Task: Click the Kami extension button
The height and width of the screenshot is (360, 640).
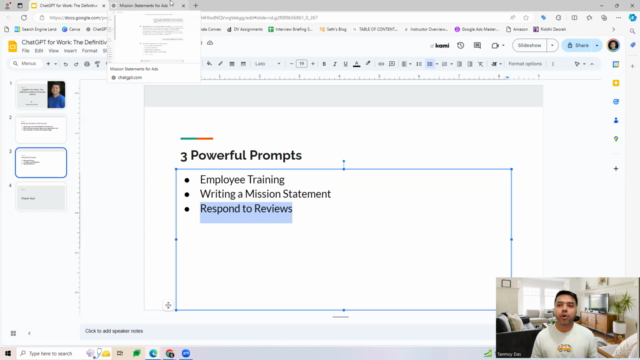Action: pyautogui.click(x=440, y=46)
